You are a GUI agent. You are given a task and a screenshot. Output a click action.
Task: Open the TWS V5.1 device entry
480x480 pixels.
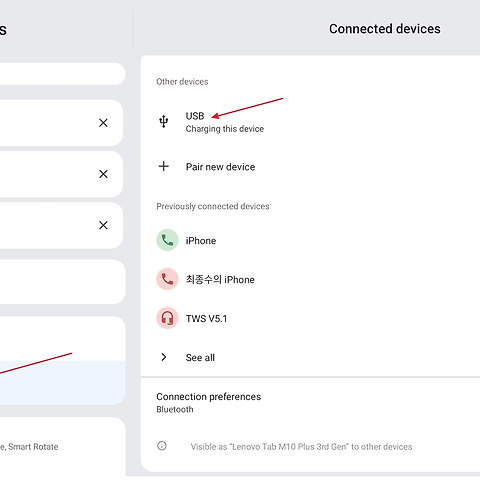(x=310, y=318)
